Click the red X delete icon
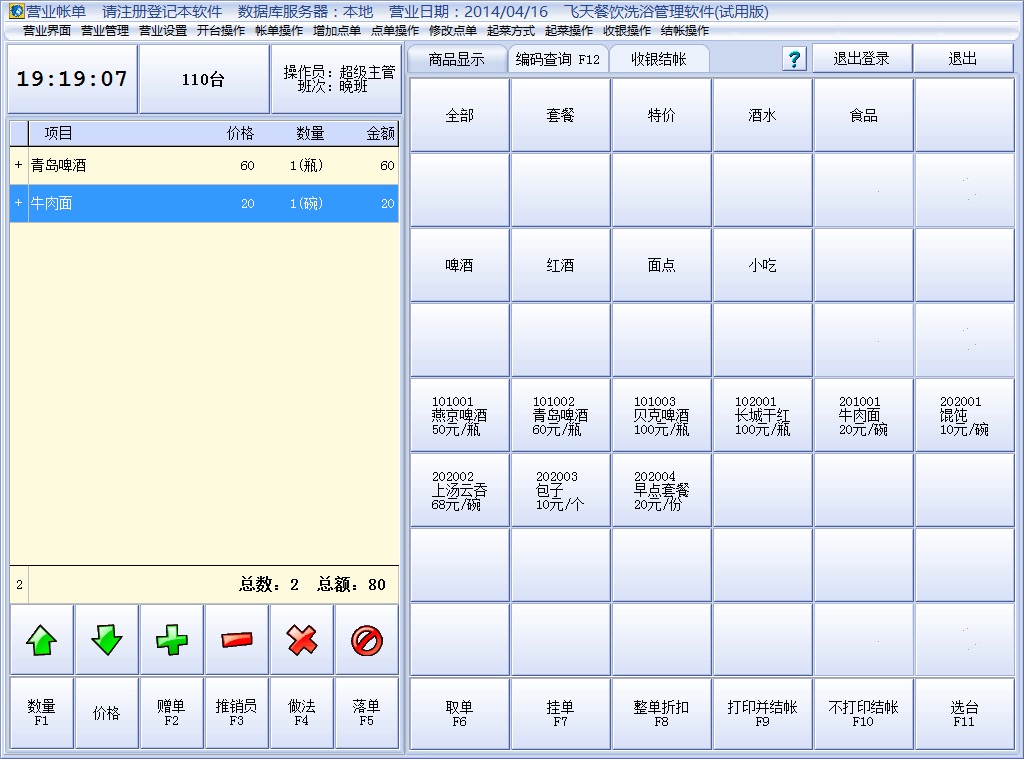 coord(302,640)
